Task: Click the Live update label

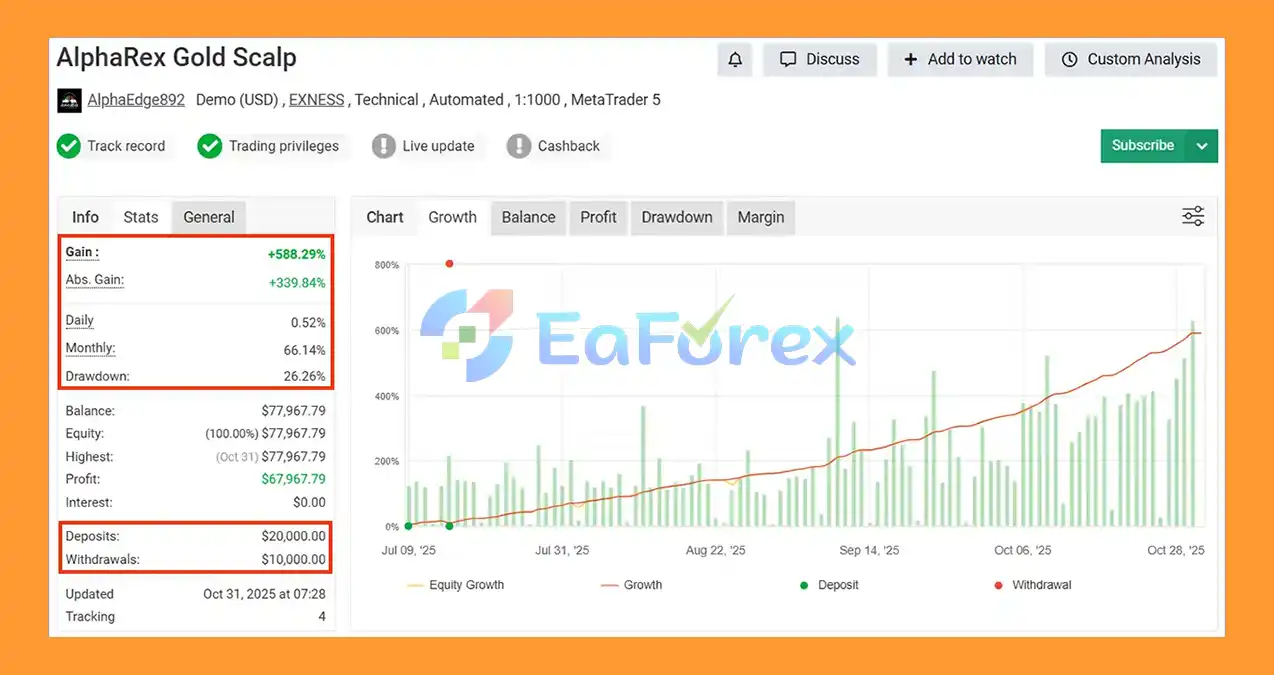Action: 438,146
